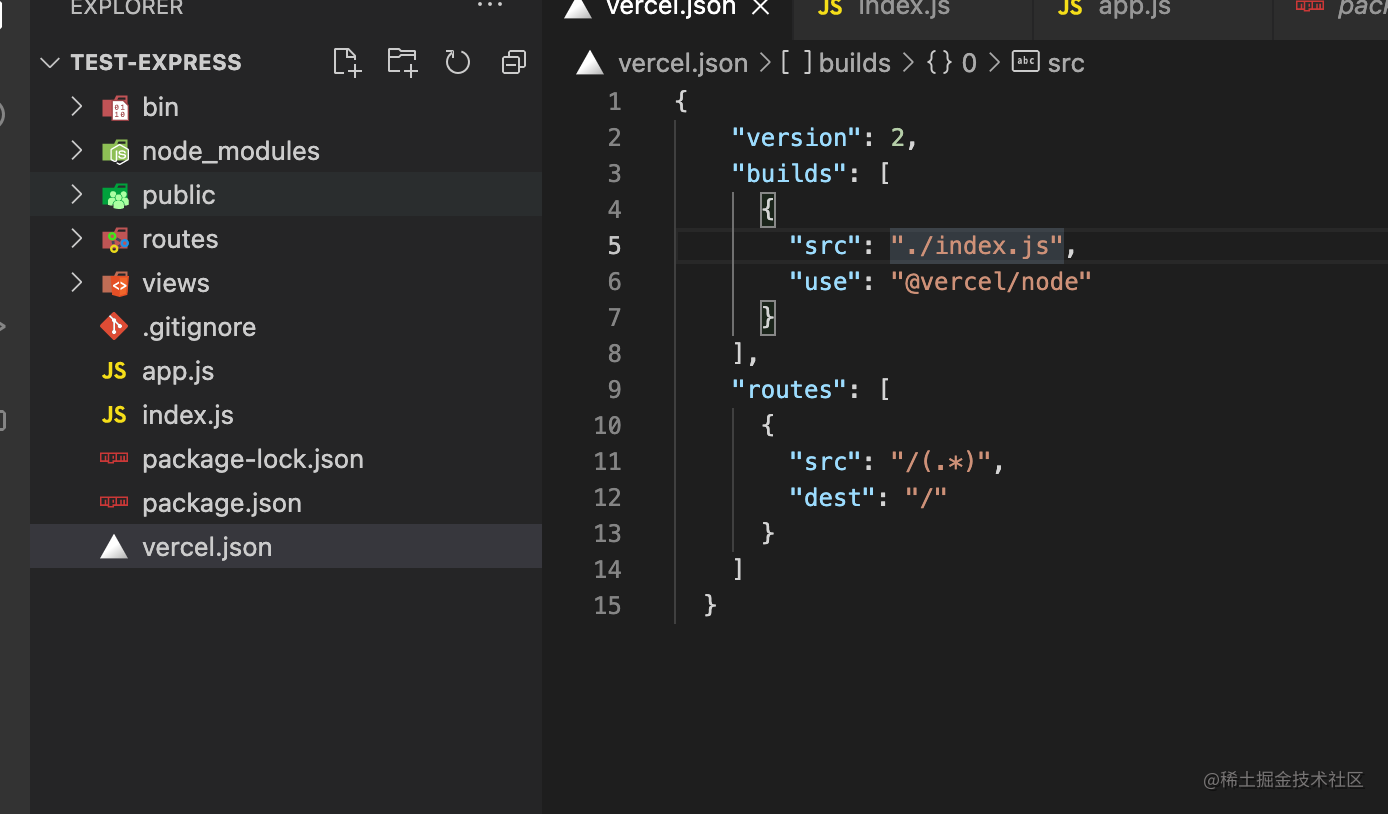Click the Vercel triangle icon in file tree
This screenshot has width=1388, height=814.
coord(114,546)
